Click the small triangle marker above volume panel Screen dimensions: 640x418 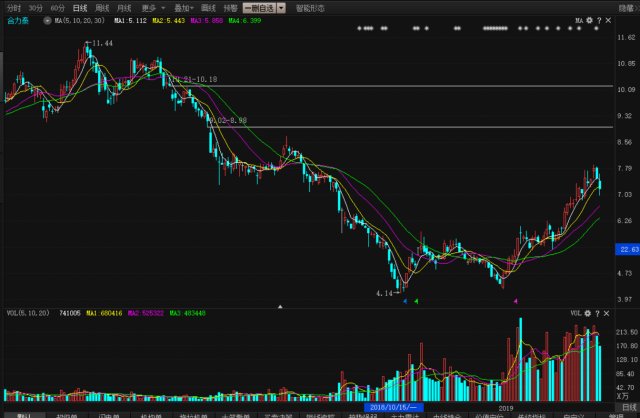pyautogui.click(x=280, y=306)
